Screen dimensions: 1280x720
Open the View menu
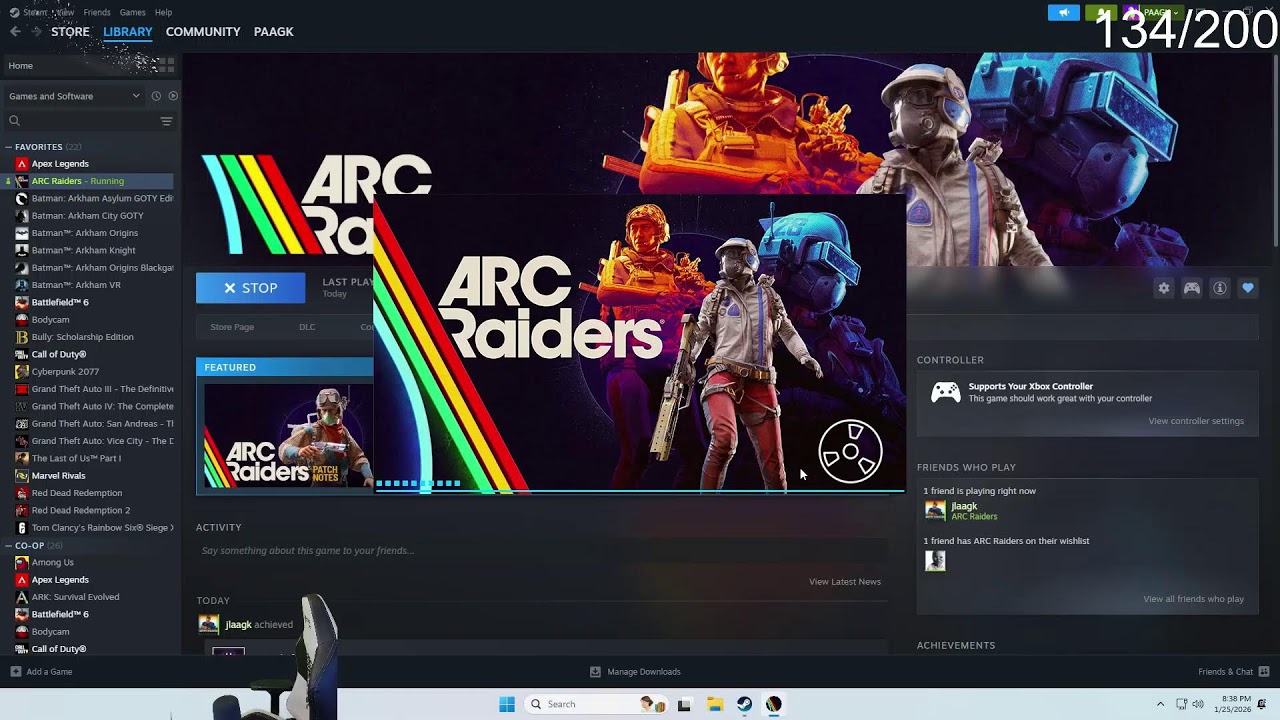(x=65, y=12)
